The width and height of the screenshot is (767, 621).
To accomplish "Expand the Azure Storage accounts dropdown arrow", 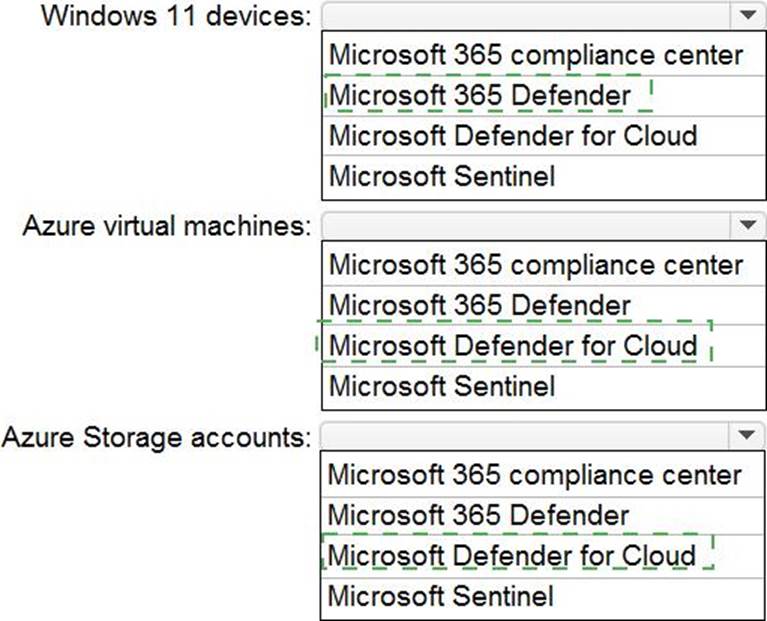I will pos(746,436).
